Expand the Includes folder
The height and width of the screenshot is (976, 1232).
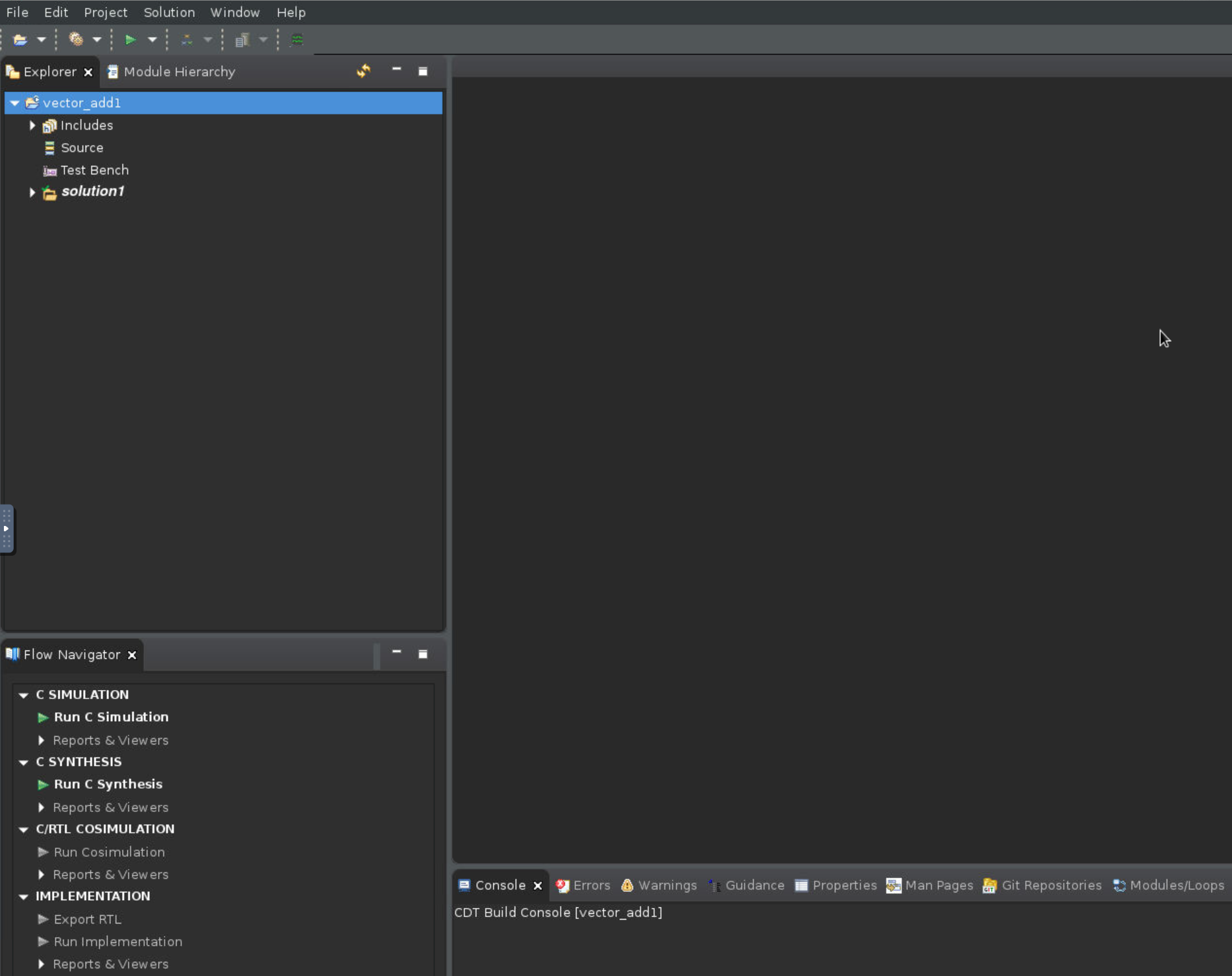click(x=32, y=125)
